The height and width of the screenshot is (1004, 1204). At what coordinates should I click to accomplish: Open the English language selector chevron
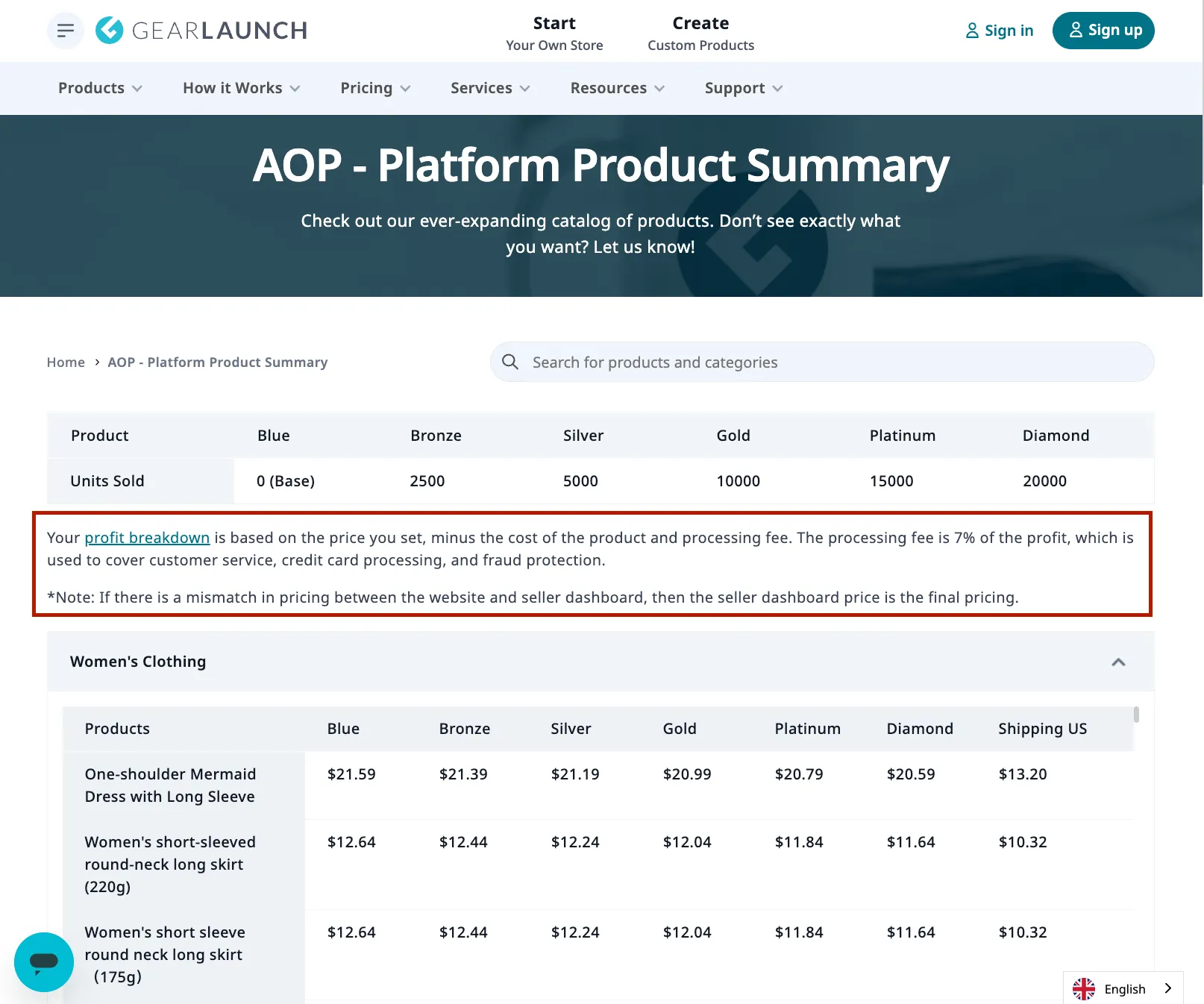tap(1167, 988)
